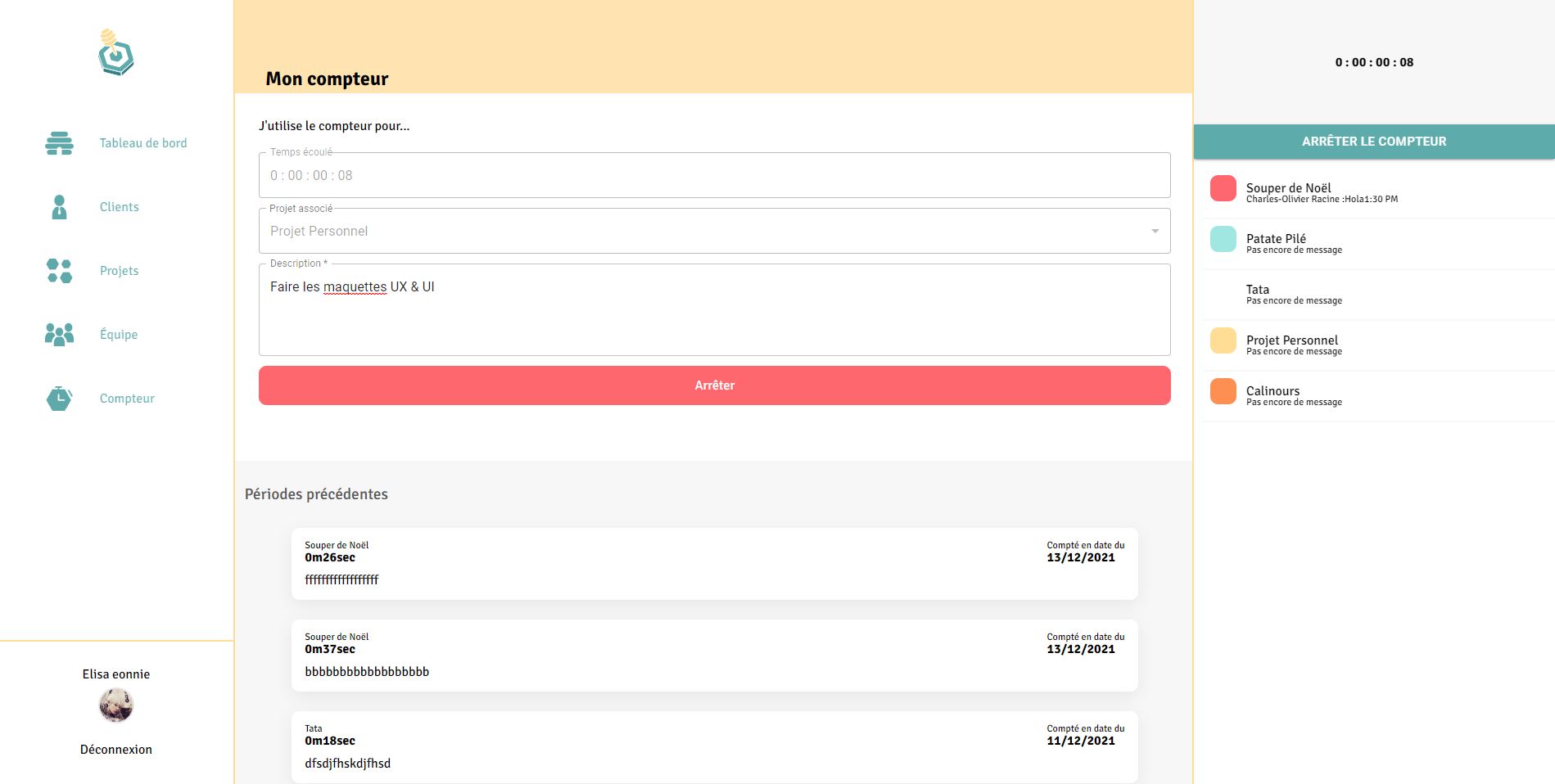
Task: Click the Déconnexion link
Action: click(x=115, y=750)
